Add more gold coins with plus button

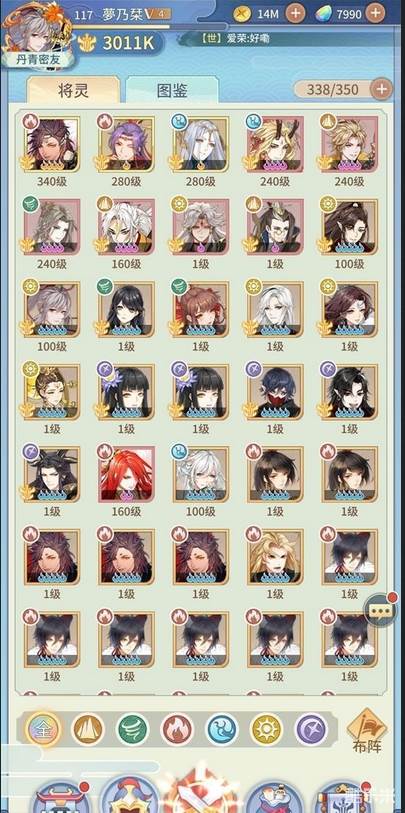pyautogui.click(x=296, y=13)
